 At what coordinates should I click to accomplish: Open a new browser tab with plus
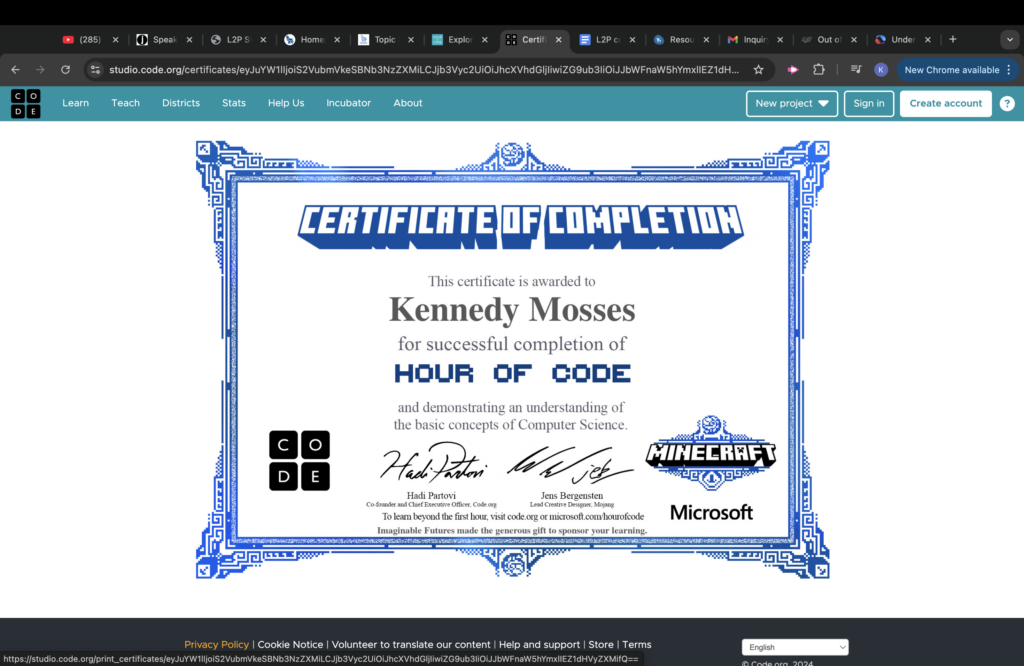pyautogui.click(x=953, y=40)
